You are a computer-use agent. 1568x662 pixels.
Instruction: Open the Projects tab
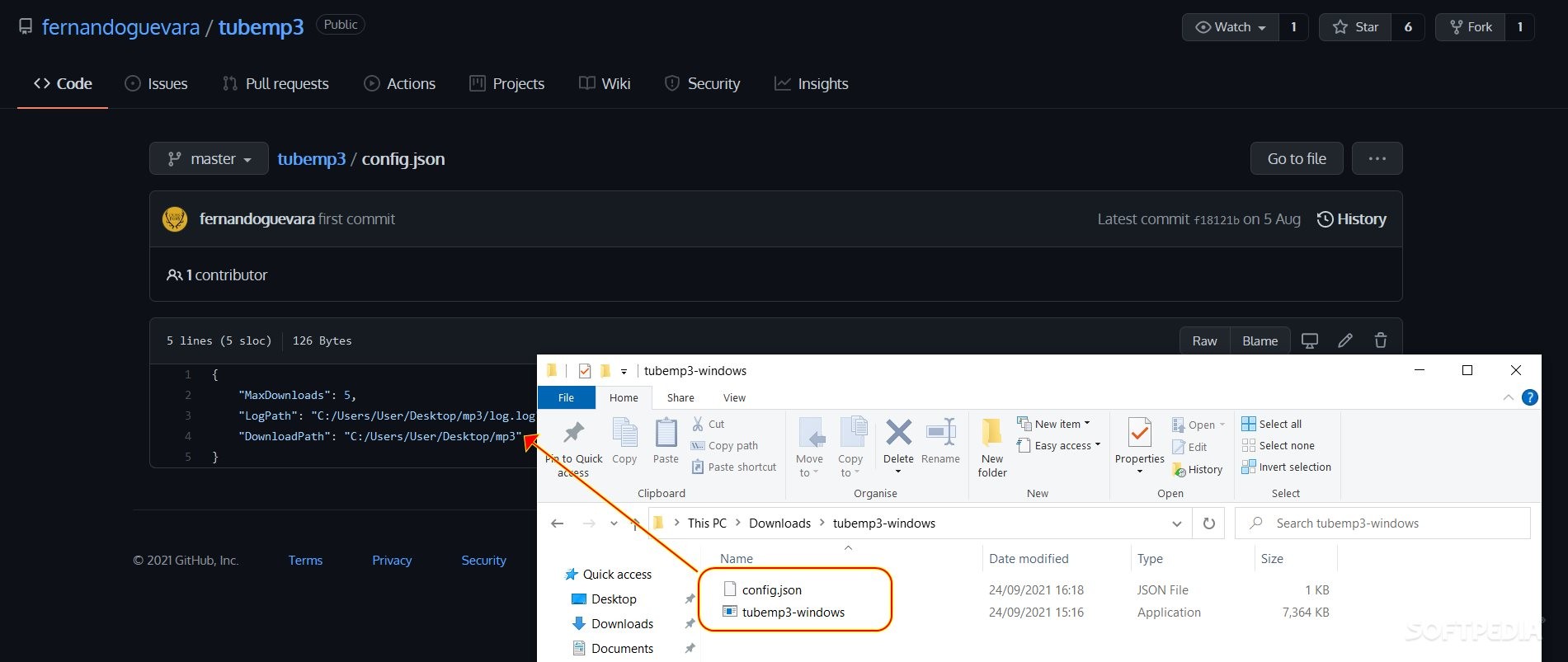506,83
